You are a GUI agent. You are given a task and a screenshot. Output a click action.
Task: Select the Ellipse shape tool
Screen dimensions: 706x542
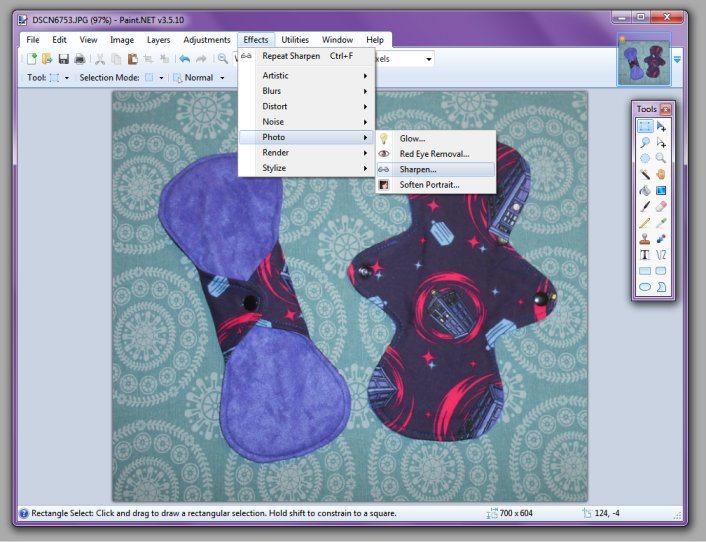click(645, 286)
